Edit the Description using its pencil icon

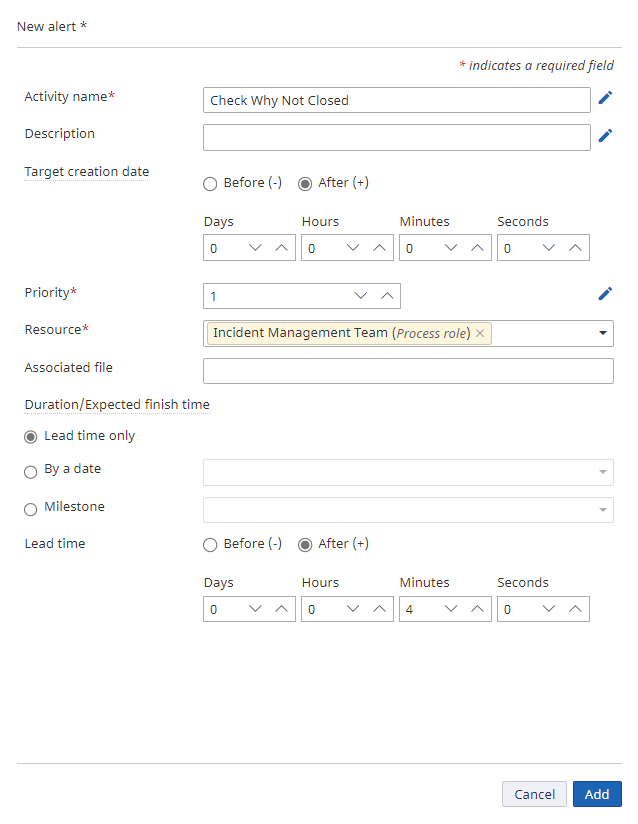click(x=605, y=135)
